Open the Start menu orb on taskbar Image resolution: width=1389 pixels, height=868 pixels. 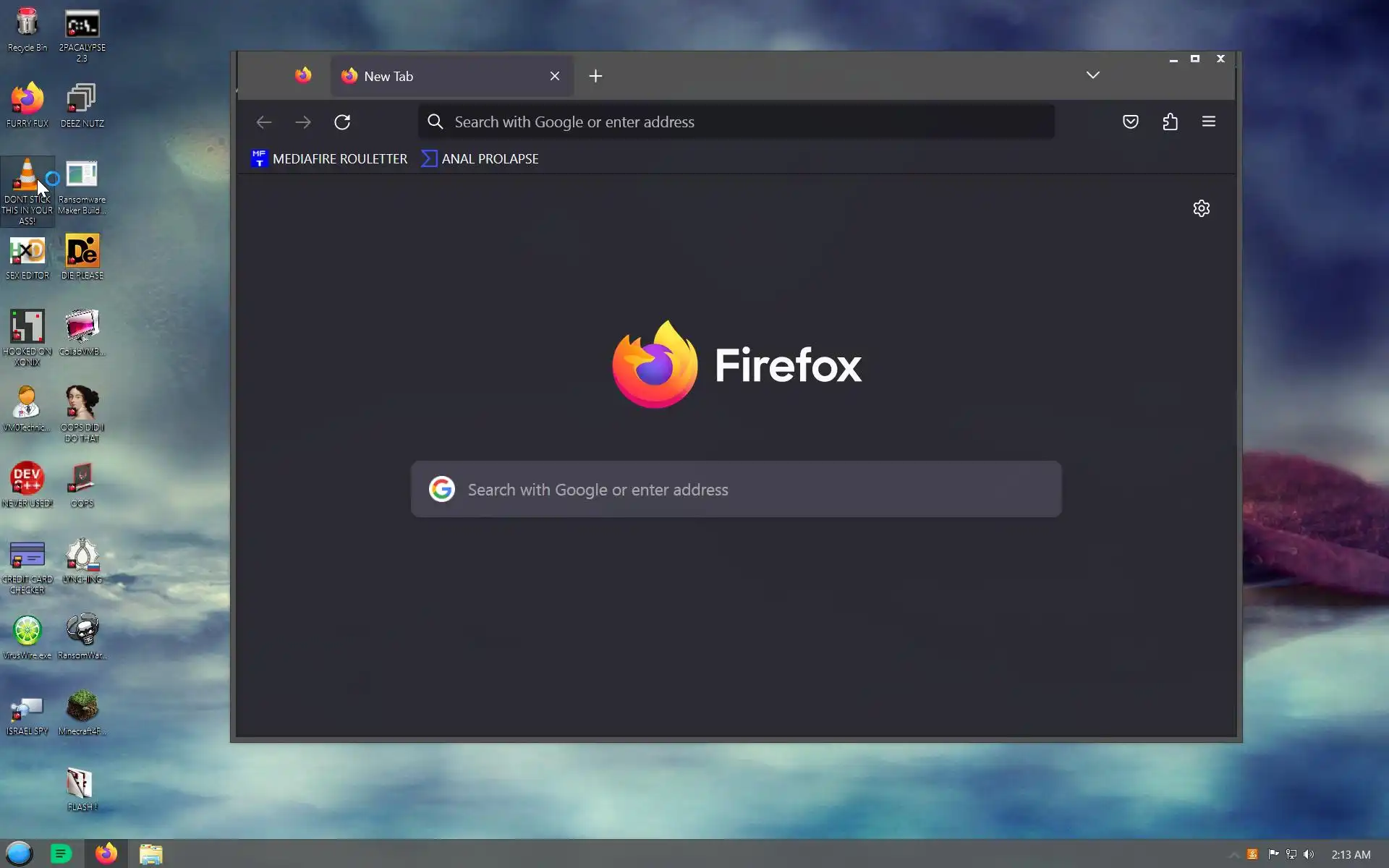pyautogui.click(x=20, y=854)
